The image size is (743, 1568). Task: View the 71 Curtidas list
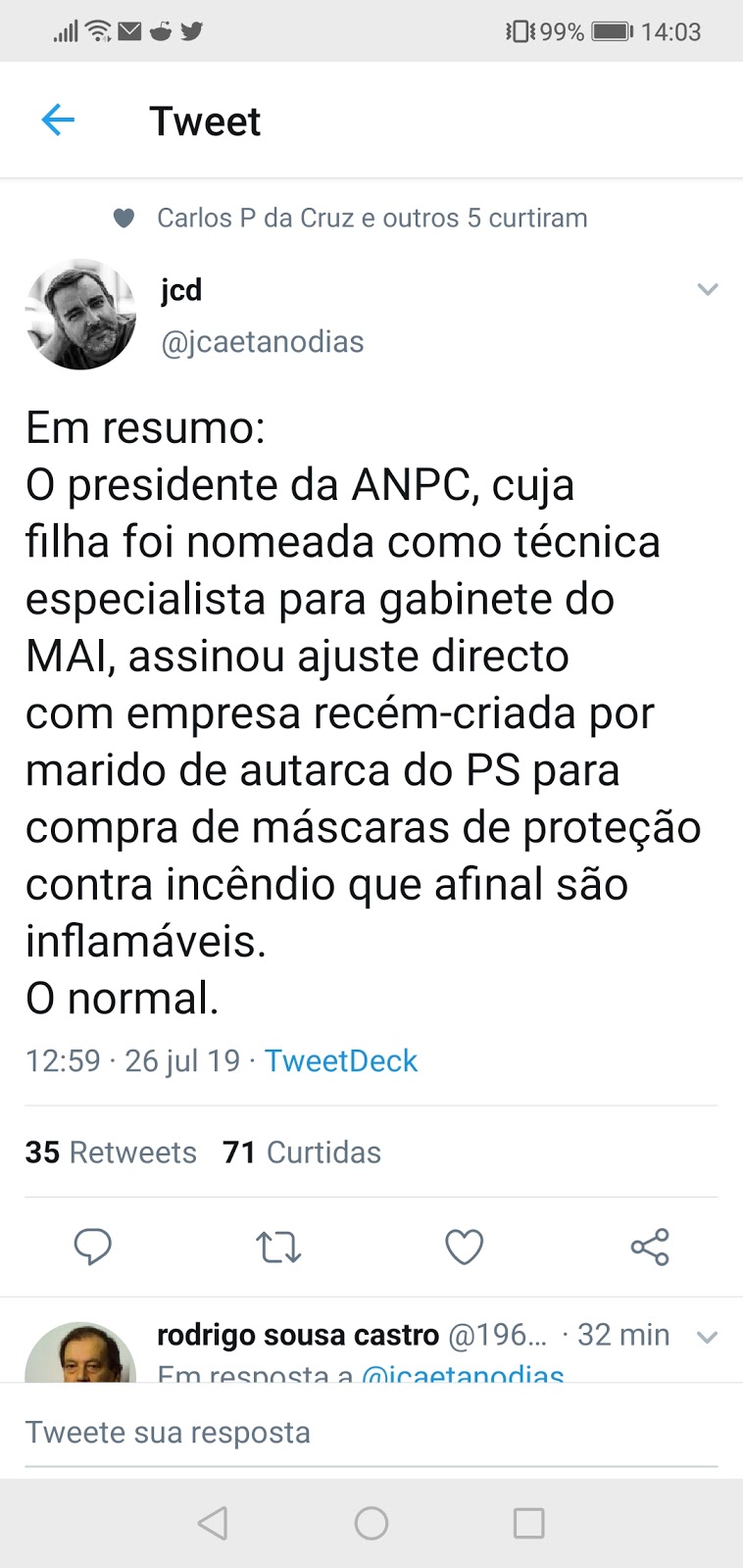[302, 1151]
